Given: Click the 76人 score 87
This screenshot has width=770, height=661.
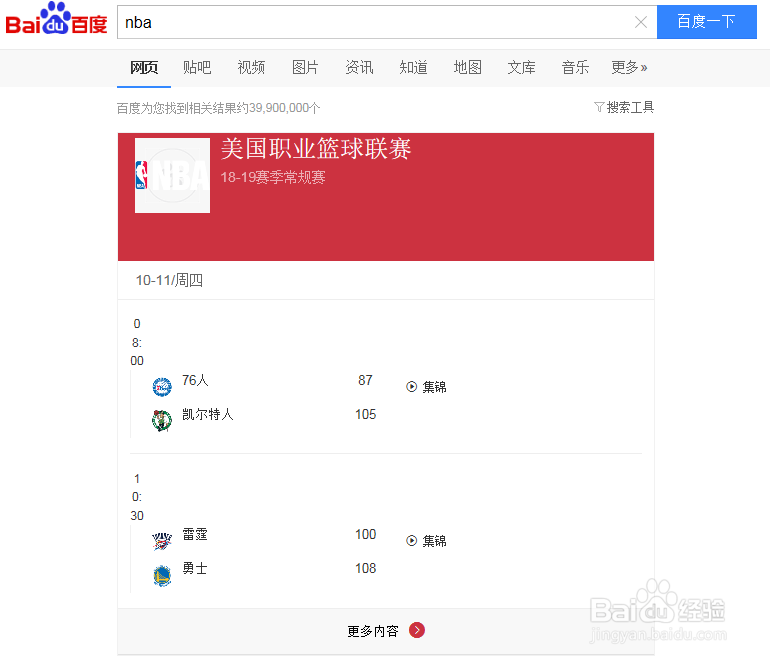Looking at the screenshot, I should (x=365, y=380).
